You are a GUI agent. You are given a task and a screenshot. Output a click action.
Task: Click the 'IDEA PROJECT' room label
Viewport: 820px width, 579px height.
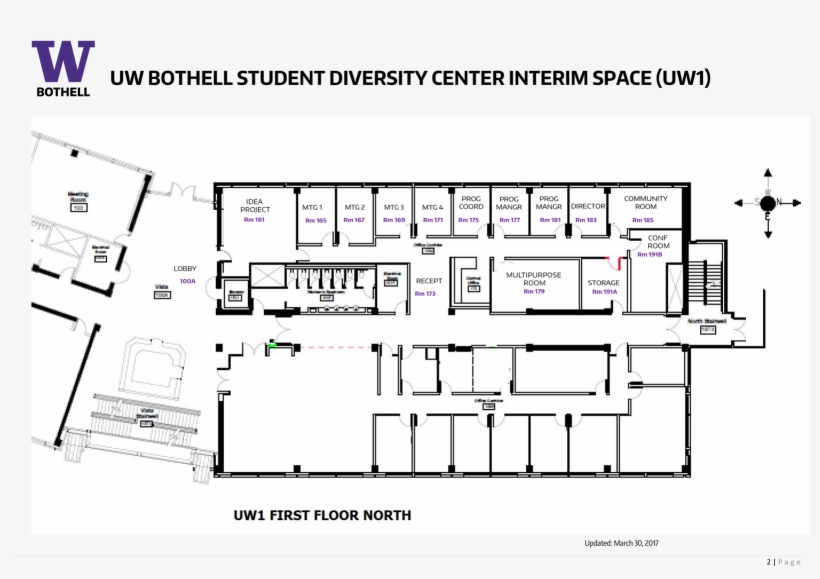(255, 205)
